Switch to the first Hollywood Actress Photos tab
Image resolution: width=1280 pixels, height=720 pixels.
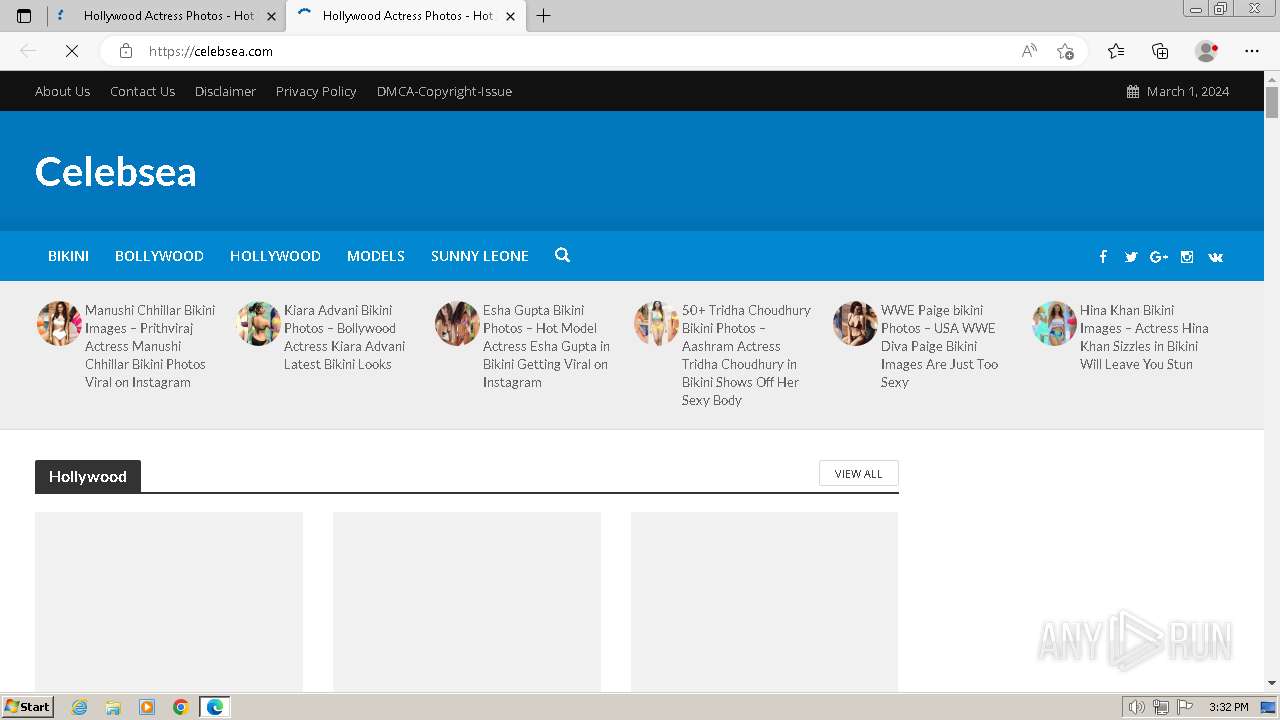pyautogui.click(x=168, y=16)
